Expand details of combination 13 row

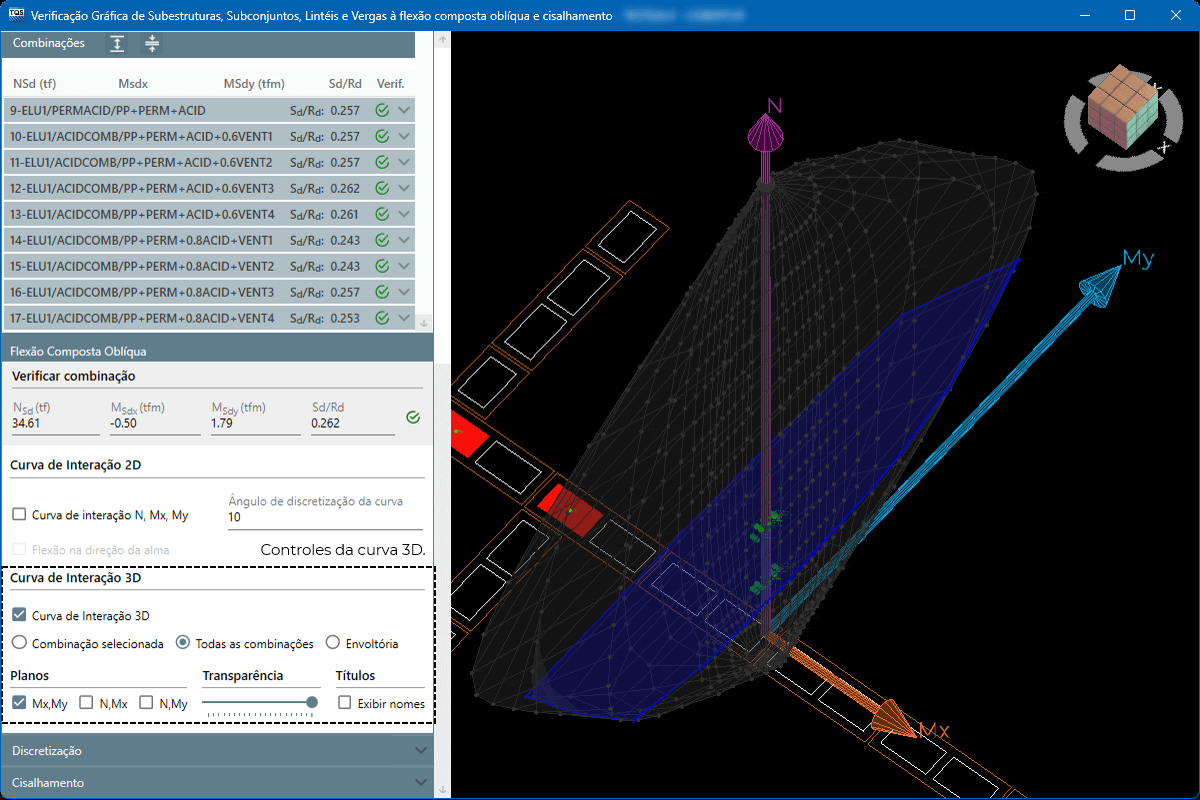point(404,214)
